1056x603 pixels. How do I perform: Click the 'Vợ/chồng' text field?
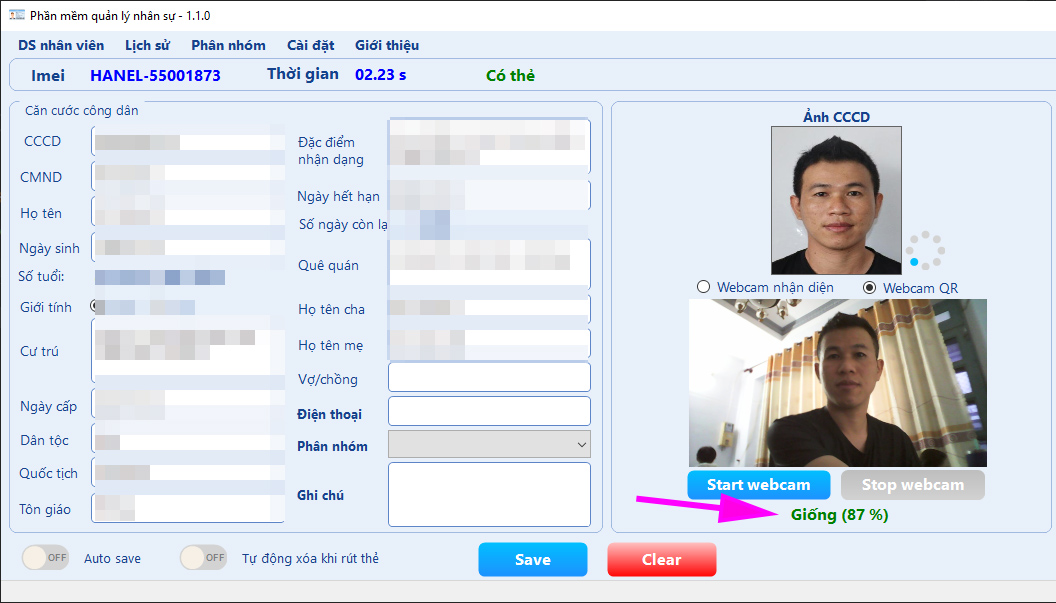pyautogui.click(x=489, y=377)
